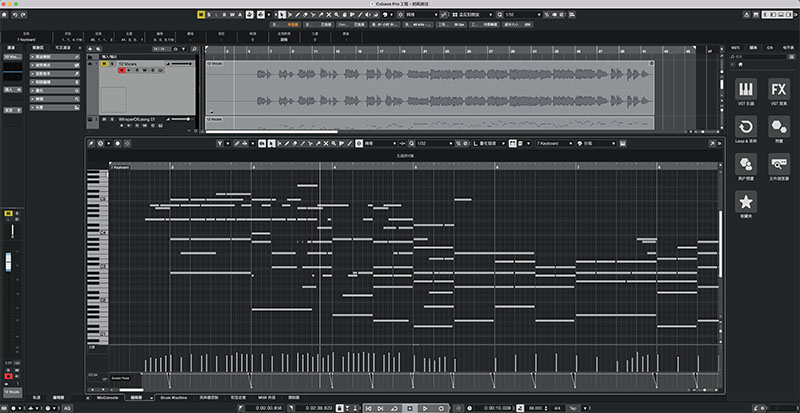Click the AQ button in bottom bar
800x413 pixels.
(67, 408)
